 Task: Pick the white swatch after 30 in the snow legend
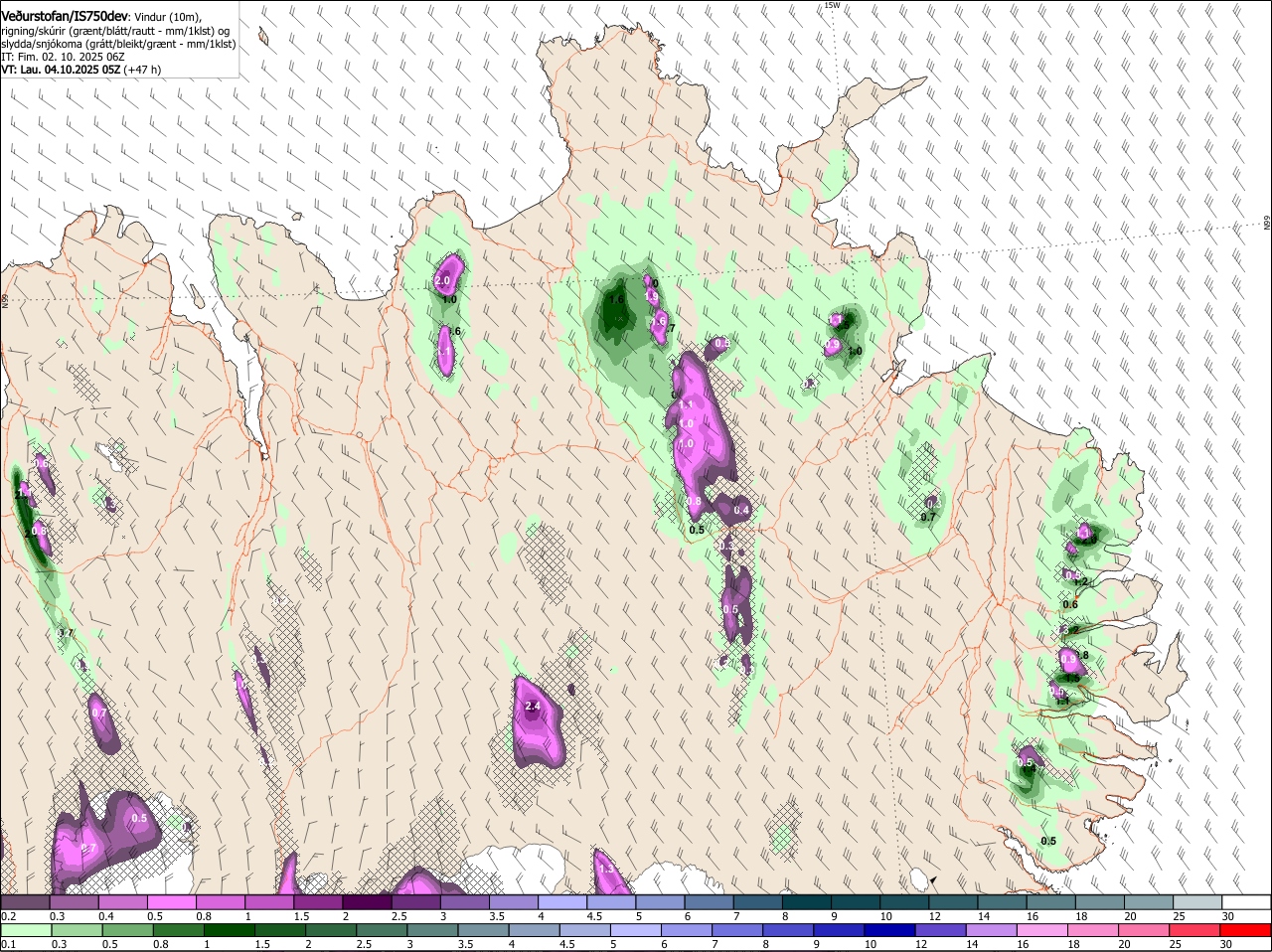[1247, 901]
